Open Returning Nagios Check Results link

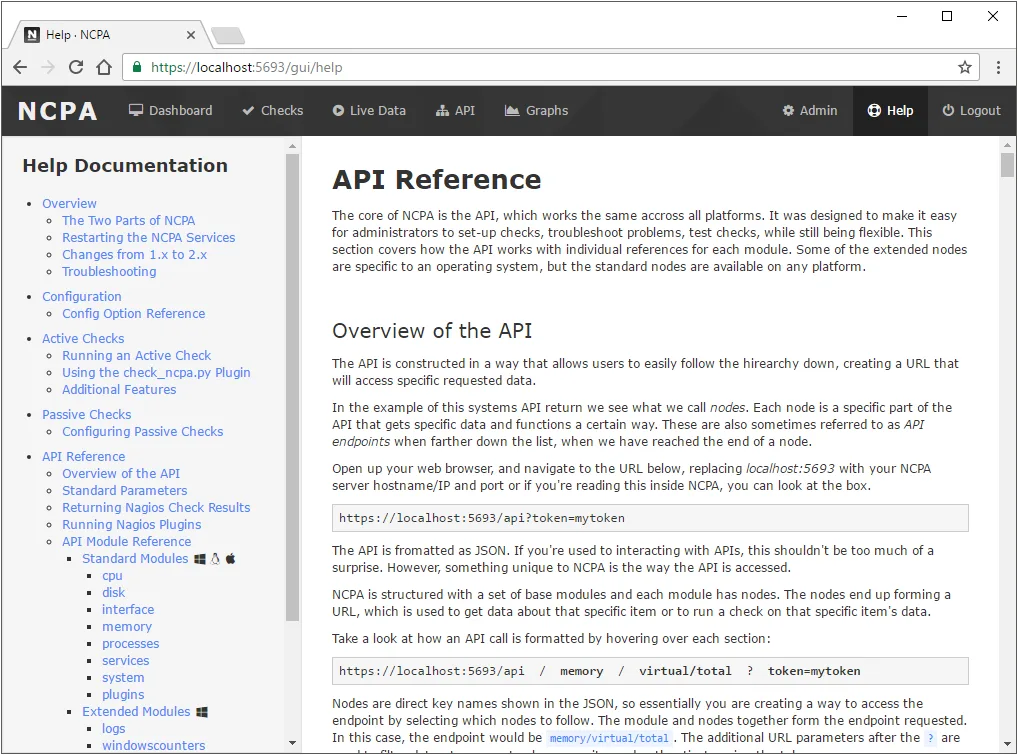tap(156, 508)
